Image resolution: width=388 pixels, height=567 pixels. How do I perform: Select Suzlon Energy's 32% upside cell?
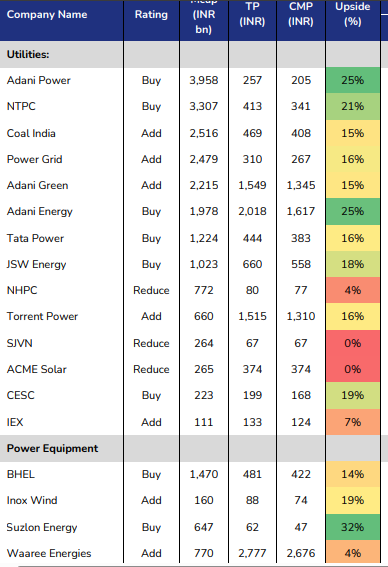pyautogui.click(x=353, y=527)
